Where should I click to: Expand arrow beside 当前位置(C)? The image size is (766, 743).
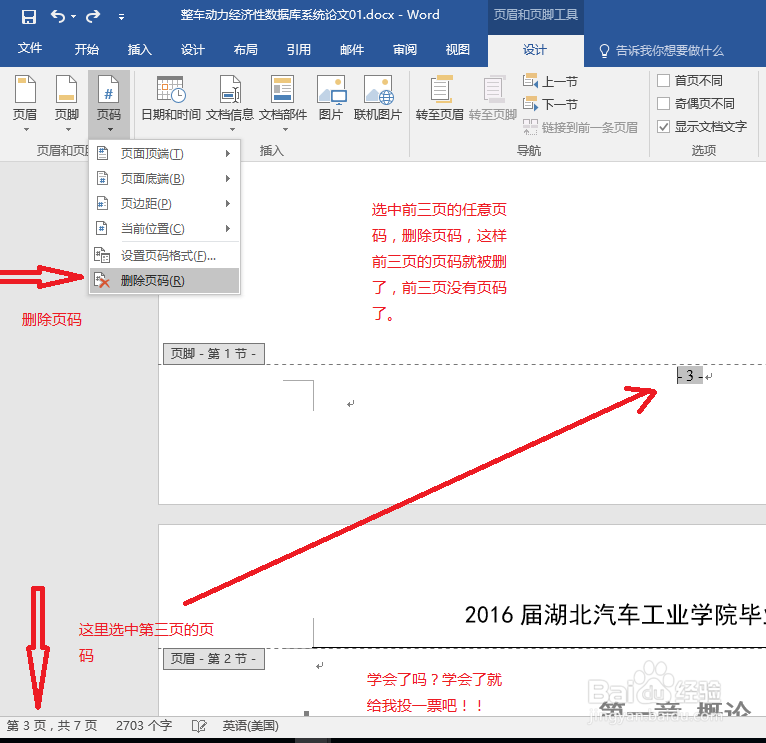228,229
